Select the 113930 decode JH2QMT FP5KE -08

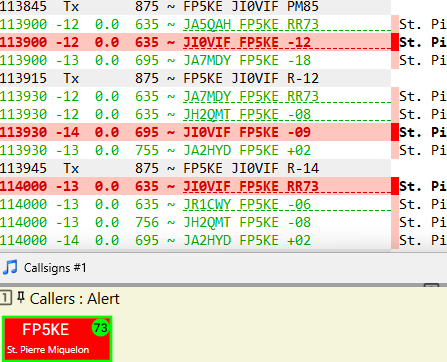195,114
